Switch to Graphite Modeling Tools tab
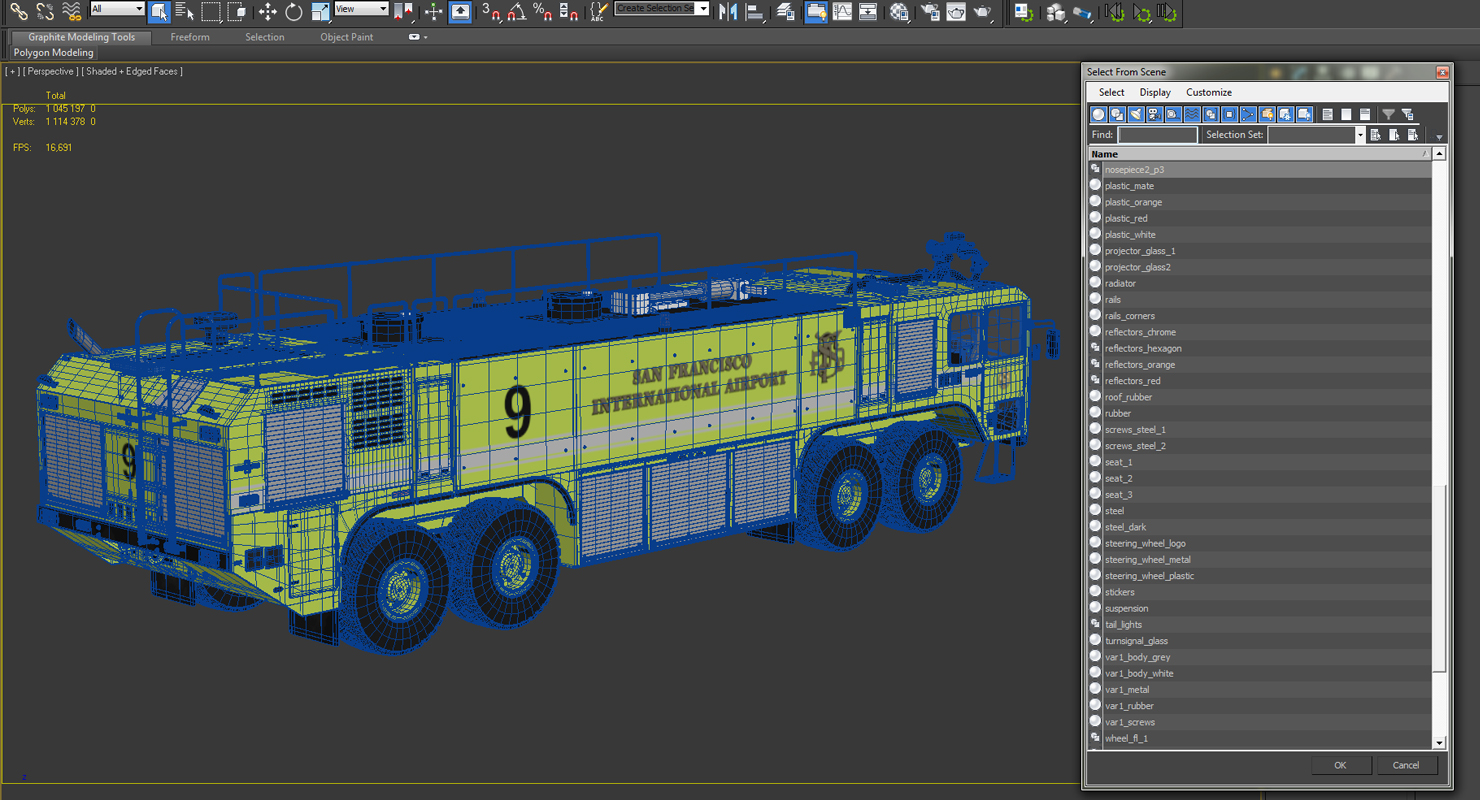The height and width of the screenshot is (800, 1480). pos(82,37)
